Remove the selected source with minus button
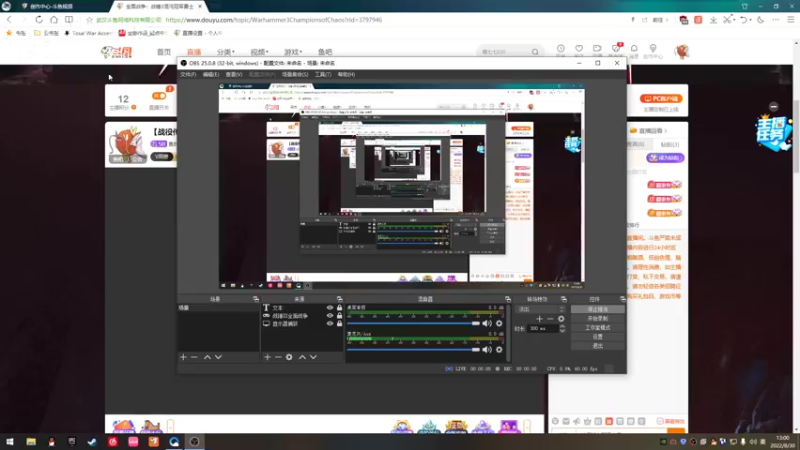 pyautogui.click(x=278, y=357)
